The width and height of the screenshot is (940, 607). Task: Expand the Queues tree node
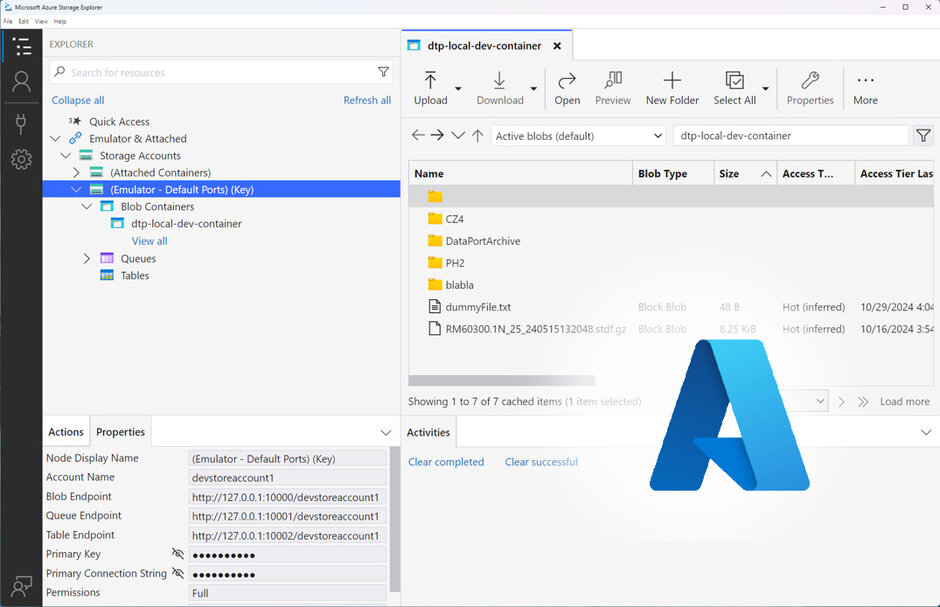click(87, 258)
